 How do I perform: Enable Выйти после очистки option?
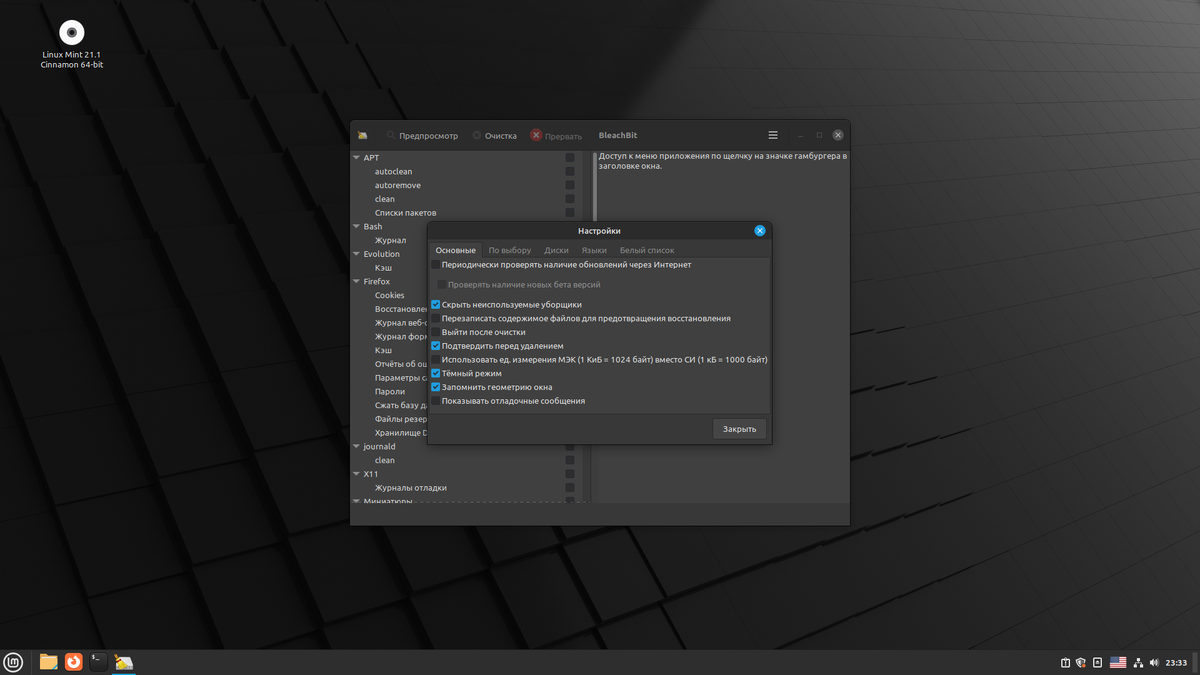[436, 331]
